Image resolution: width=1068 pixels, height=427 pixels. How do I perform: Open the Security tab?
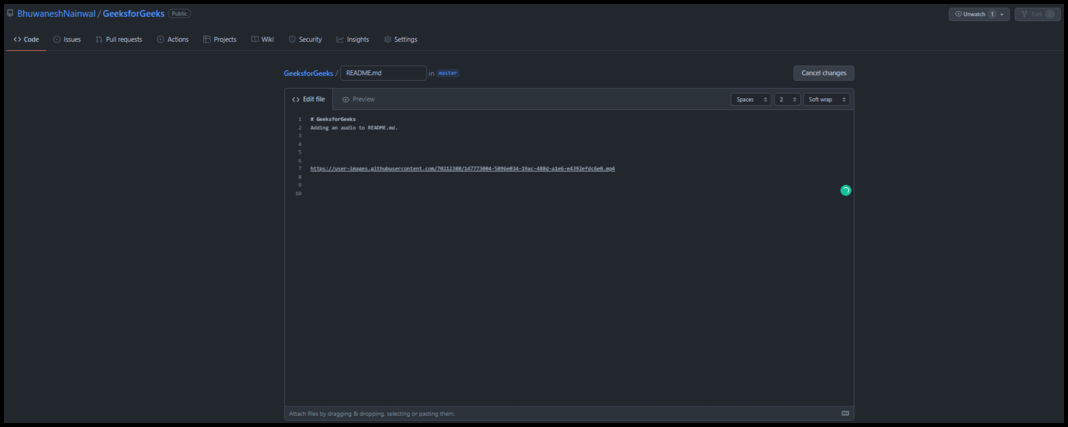[305, 40]
